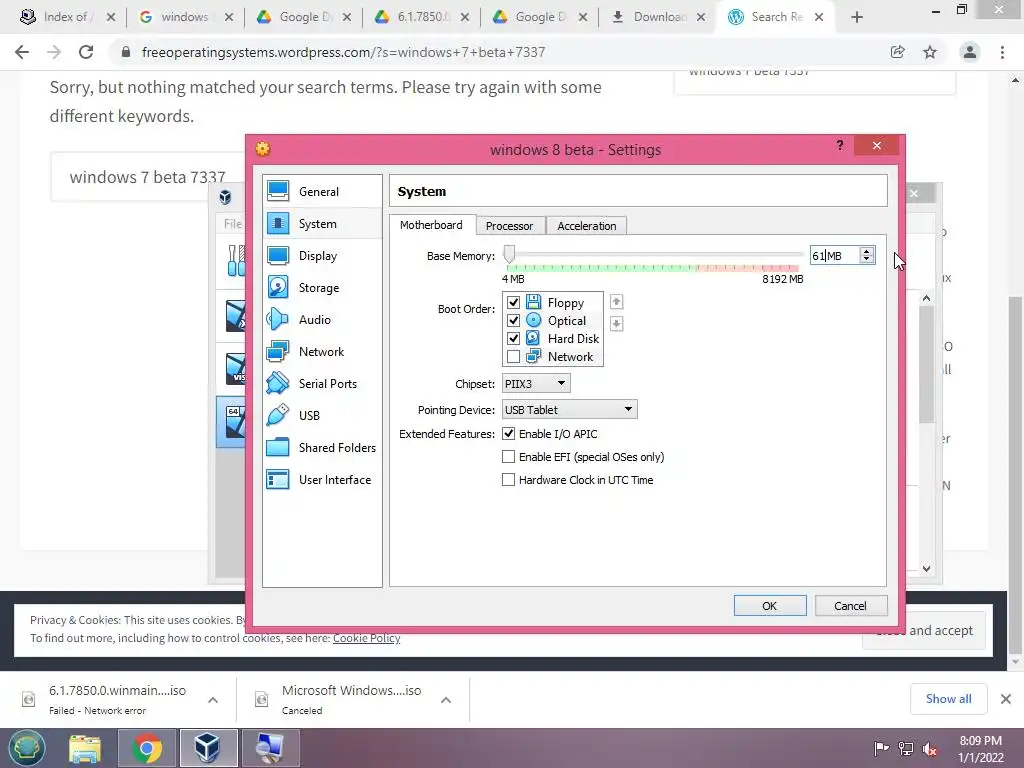1024x768 pixels.
Task: Toggle Optical boot checkbox
Action: [513, 321]
